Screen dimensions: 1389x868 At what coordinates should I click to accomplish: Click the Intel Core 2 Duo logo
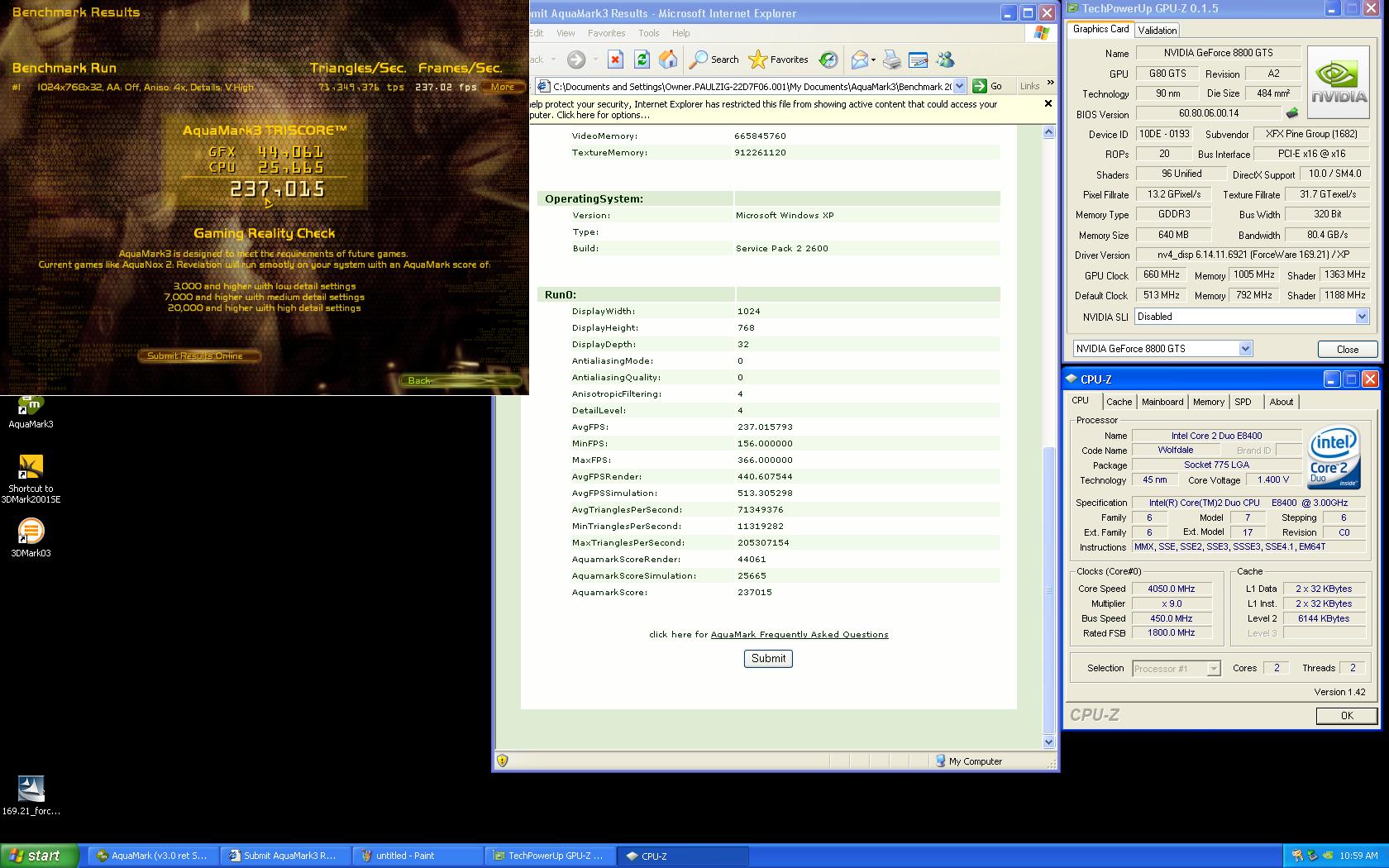[x=1334, y=456]
